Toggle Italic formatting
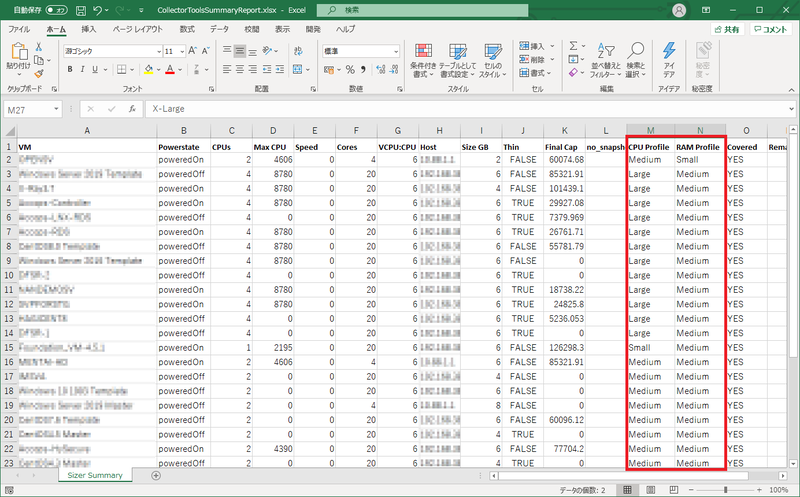 click(82, 69)
